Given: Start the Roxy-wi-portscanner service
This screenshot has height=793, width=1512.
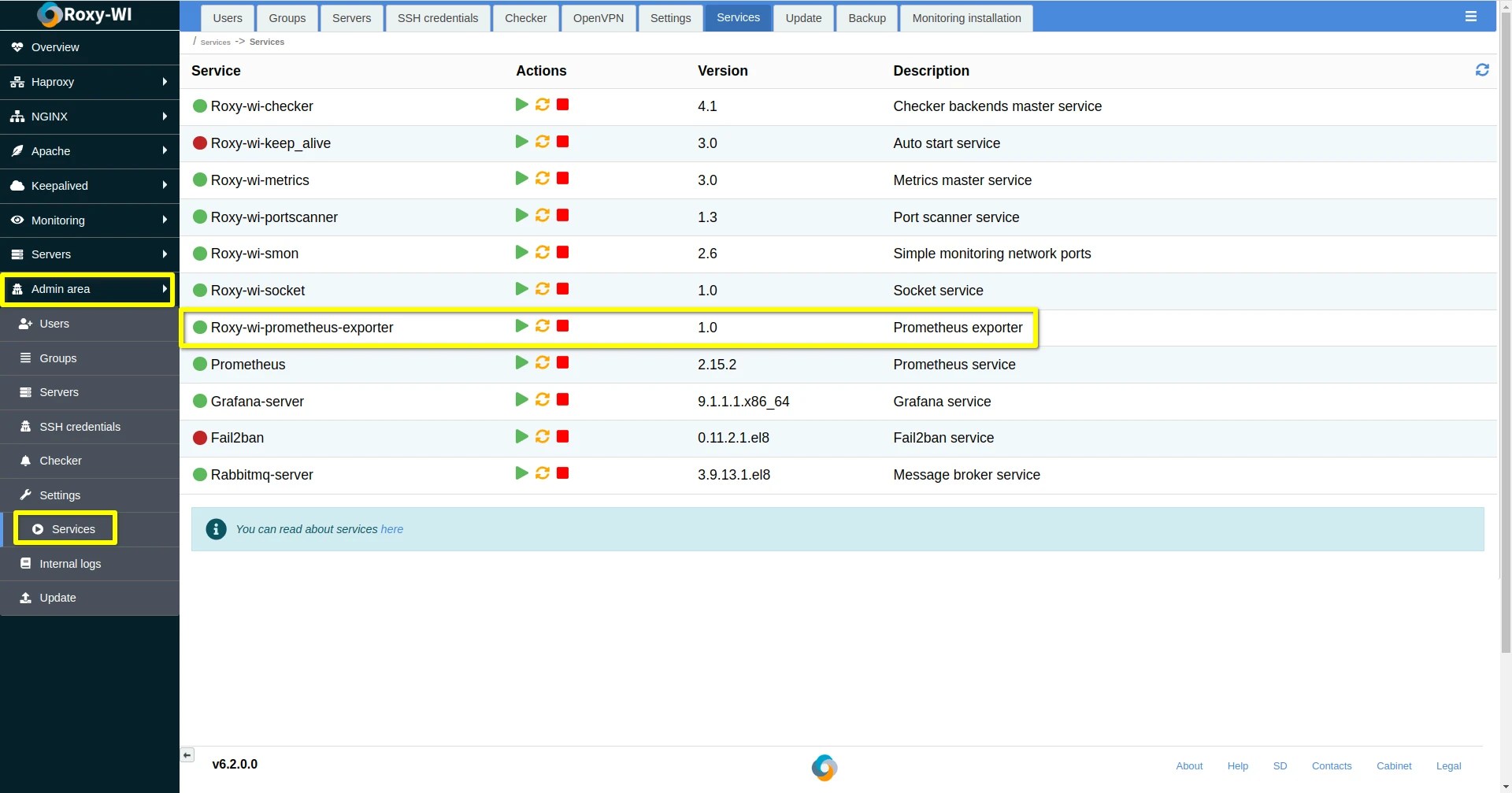Looking at the screenshot, I should pos(521,216).
